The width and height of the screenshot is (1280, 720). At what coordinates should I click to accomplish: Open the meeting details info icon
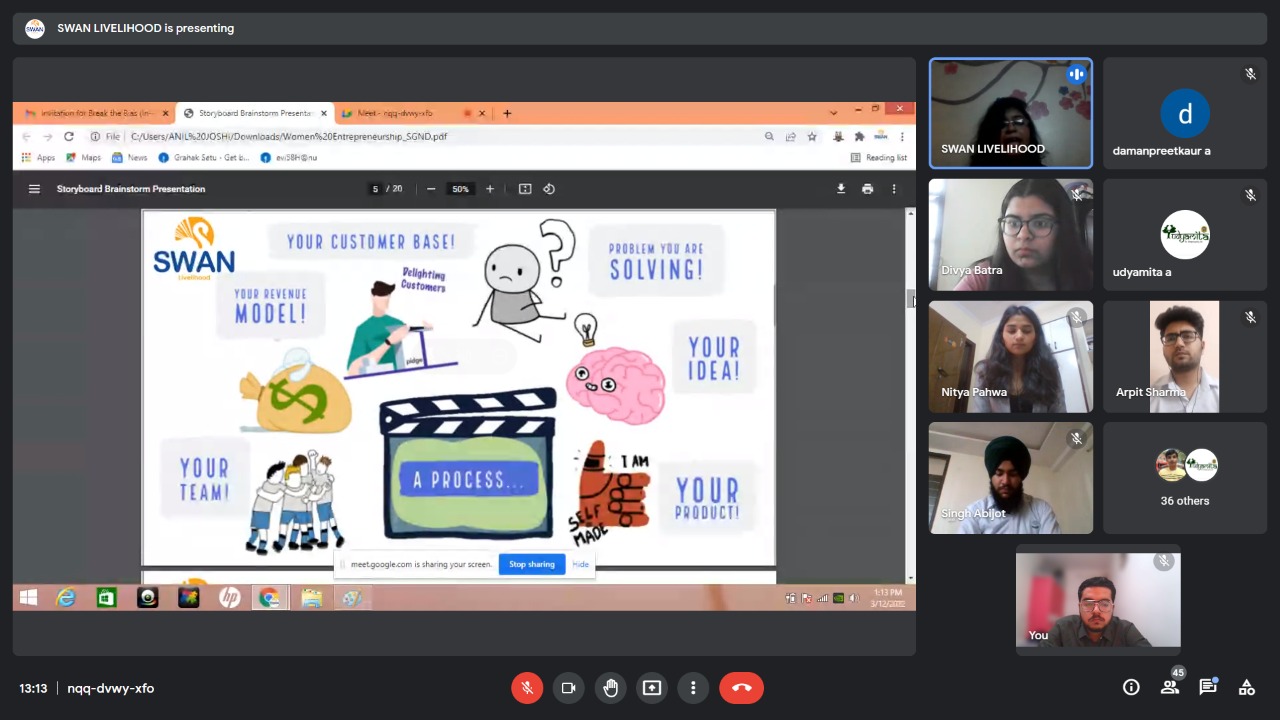pos(1131,687)
